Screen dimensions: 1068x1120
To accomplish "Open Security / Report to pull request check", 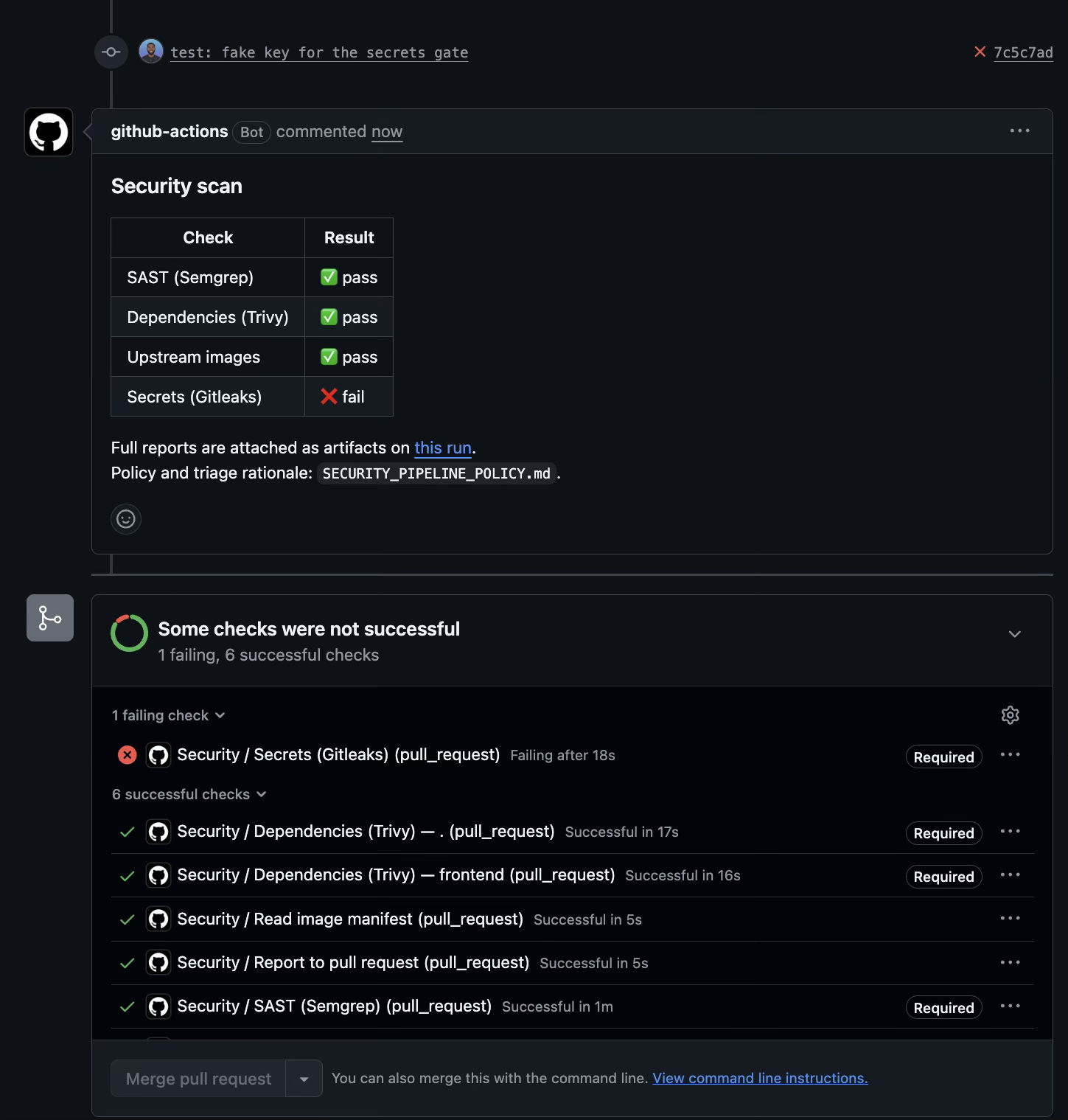I will coord(353,962).
